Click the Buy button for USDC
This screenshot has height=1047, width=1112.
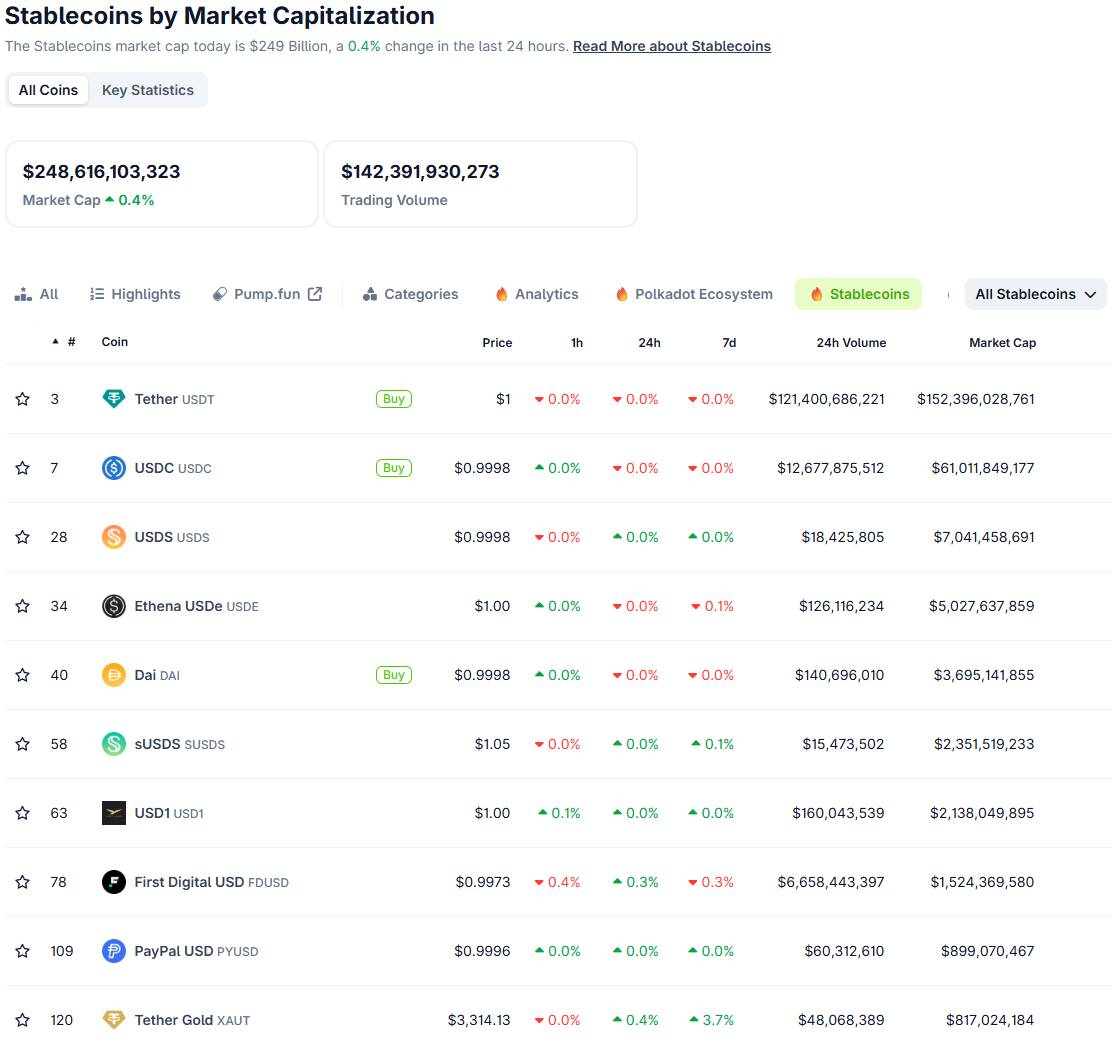(394, 467)
